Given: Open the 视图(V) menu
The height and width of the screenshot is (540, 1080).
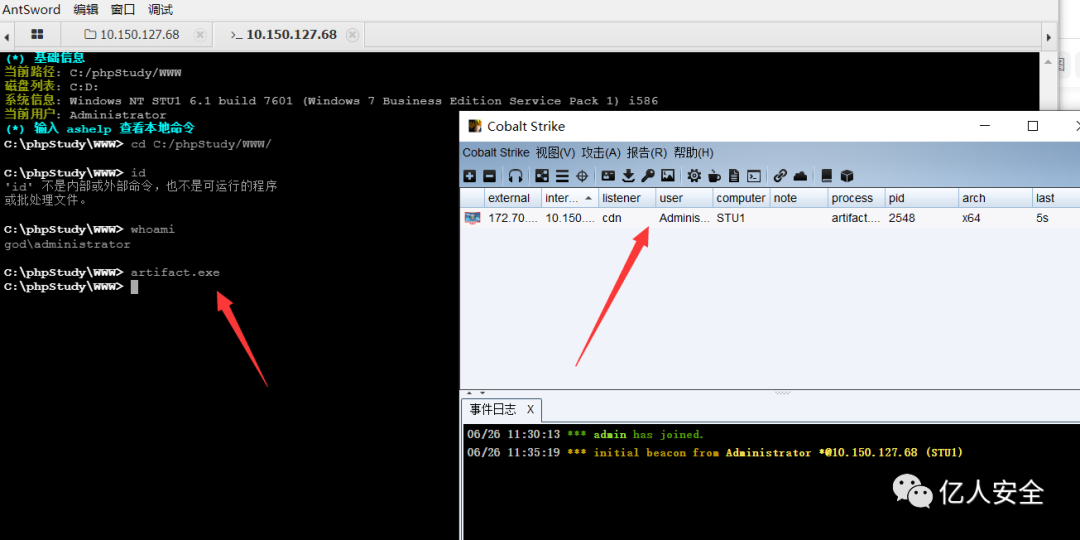Looking at the screenshot, I should pyautogui.click(x=555, y=152).
